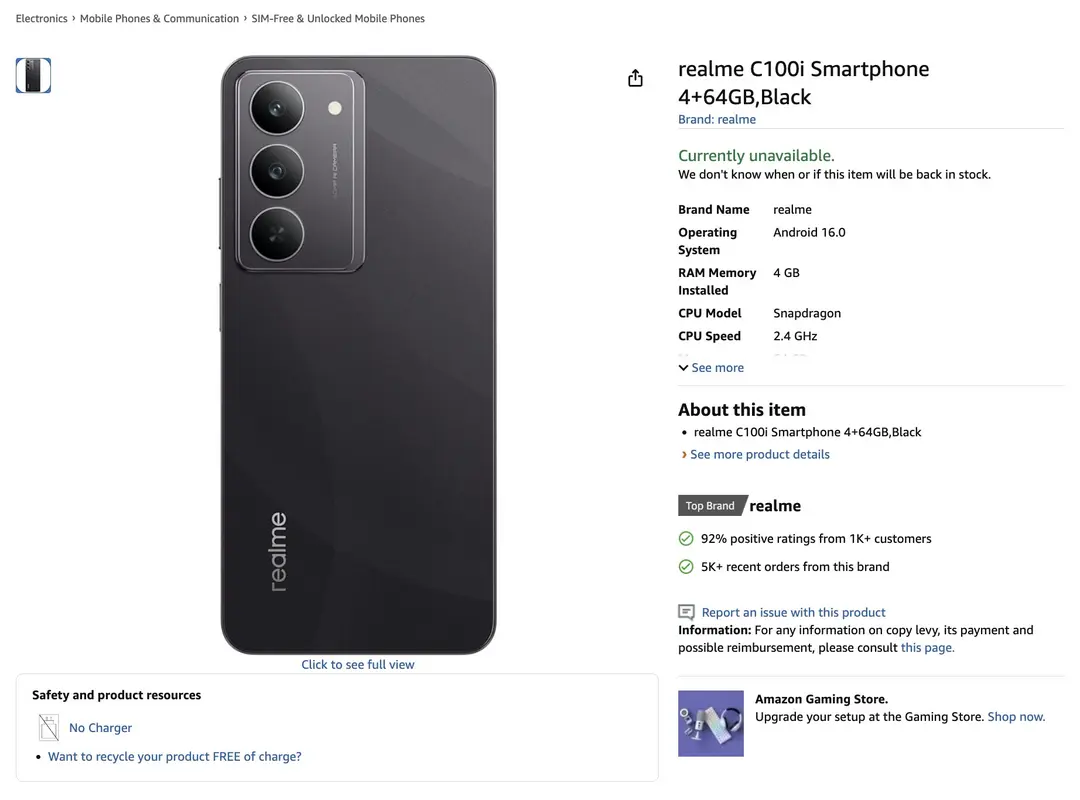
Task: Open the Shop now link
Action: pyautogui.click(x=1015, y=716)
